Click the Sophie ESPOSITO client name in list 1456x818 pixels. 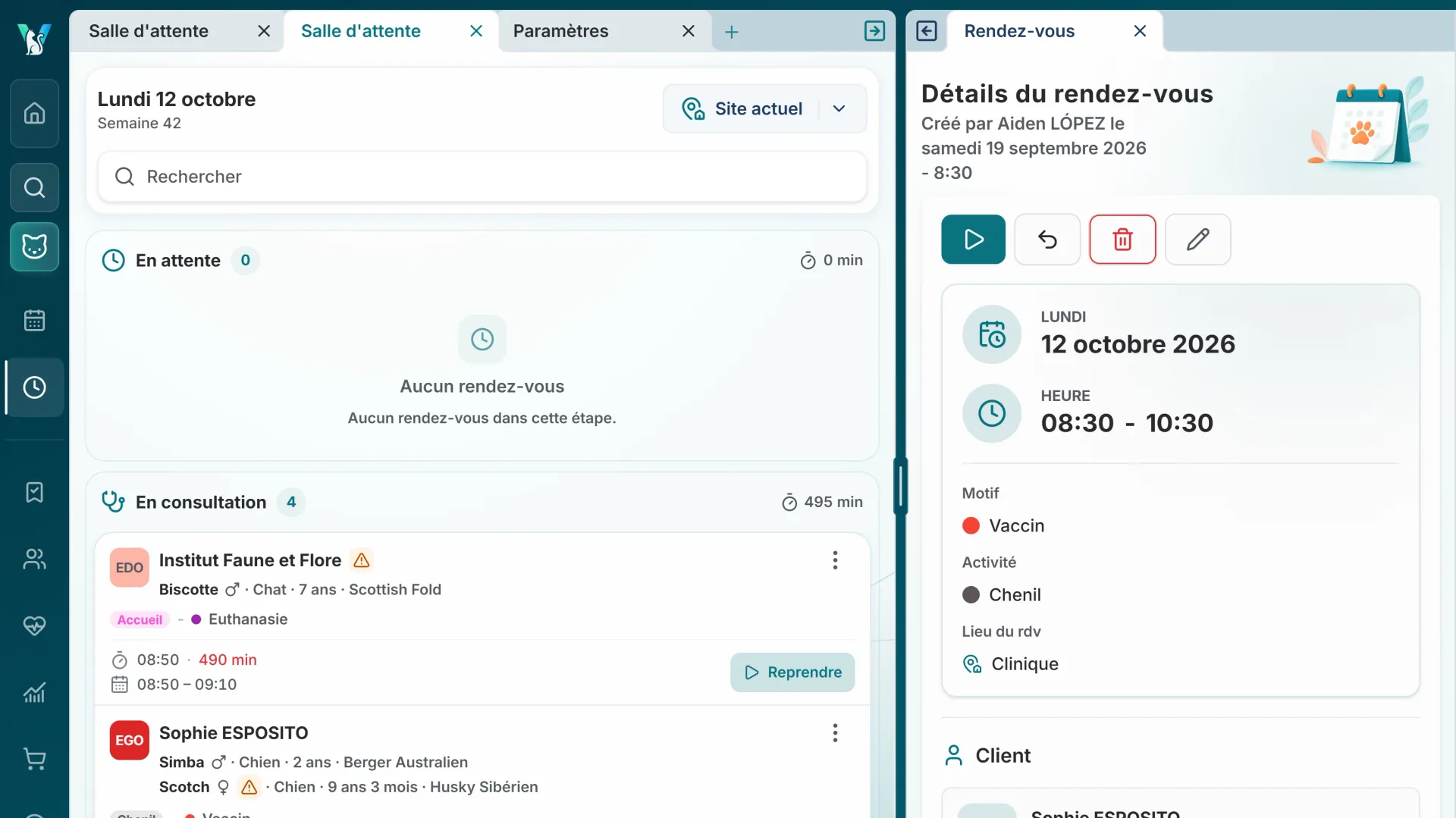click(x=234, y=733)
